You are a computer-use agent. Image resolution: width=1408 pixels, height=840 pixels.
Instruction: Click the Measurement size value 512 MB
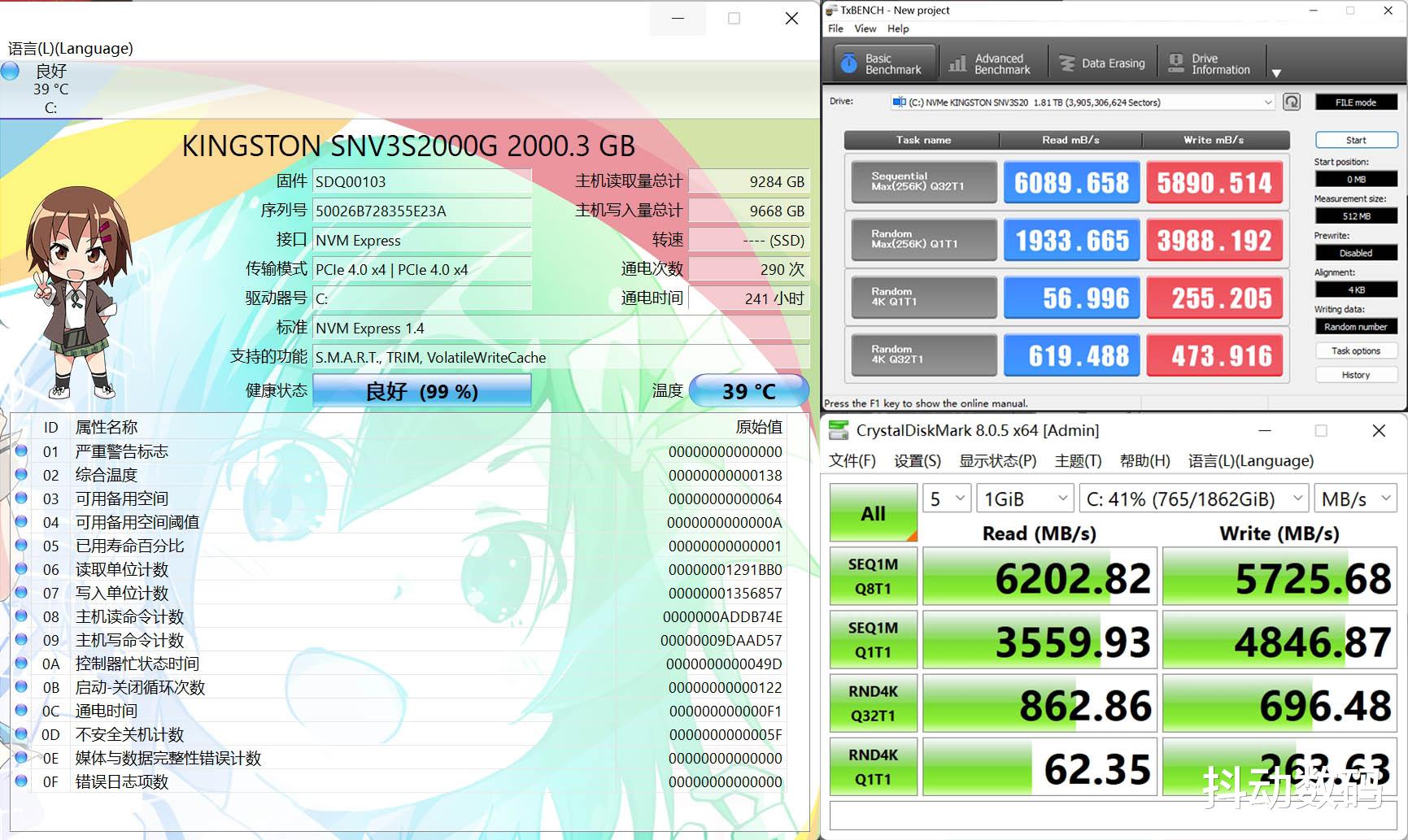[1356, 216]
